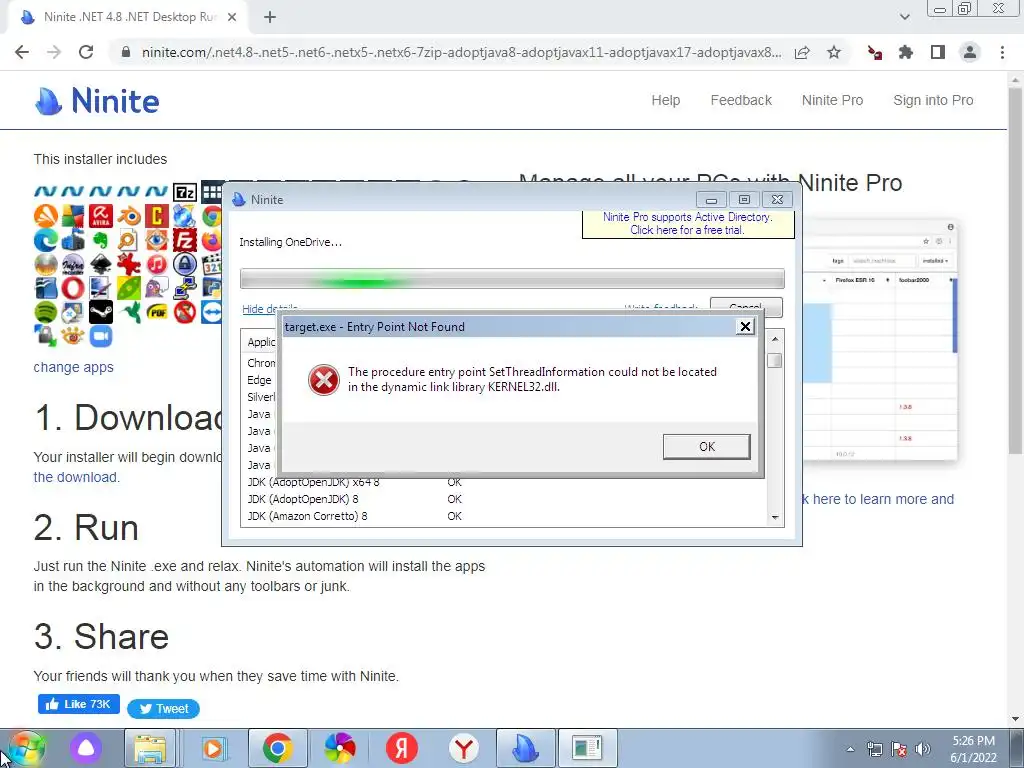Click the change apps link
The height and width of the screenshot is (768, 1024).
[73, 367]
